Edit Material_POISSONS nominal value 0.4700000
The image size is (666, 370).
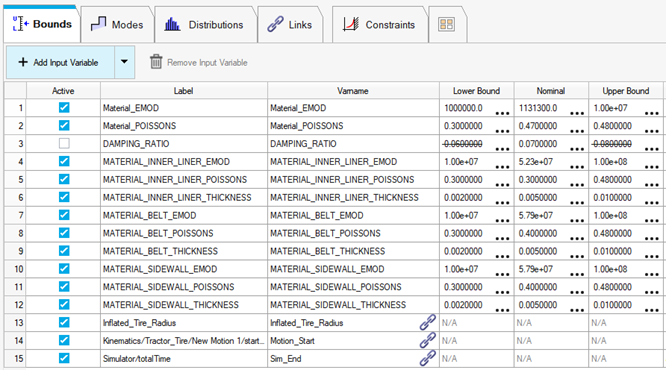538,126
